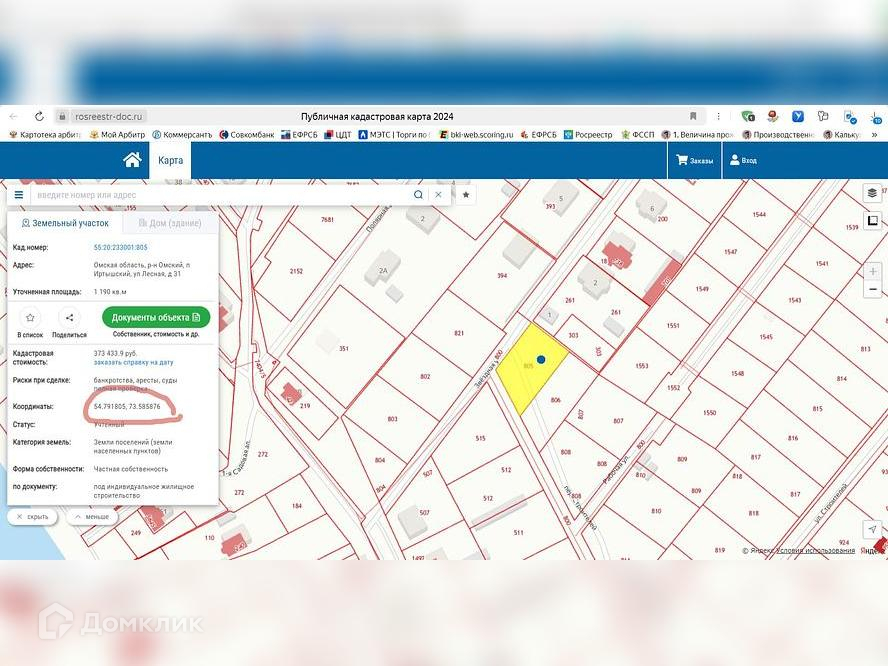Click the Документы объекта green button
The width and height of the screenshot is (888, 666).
click(156, 318)
